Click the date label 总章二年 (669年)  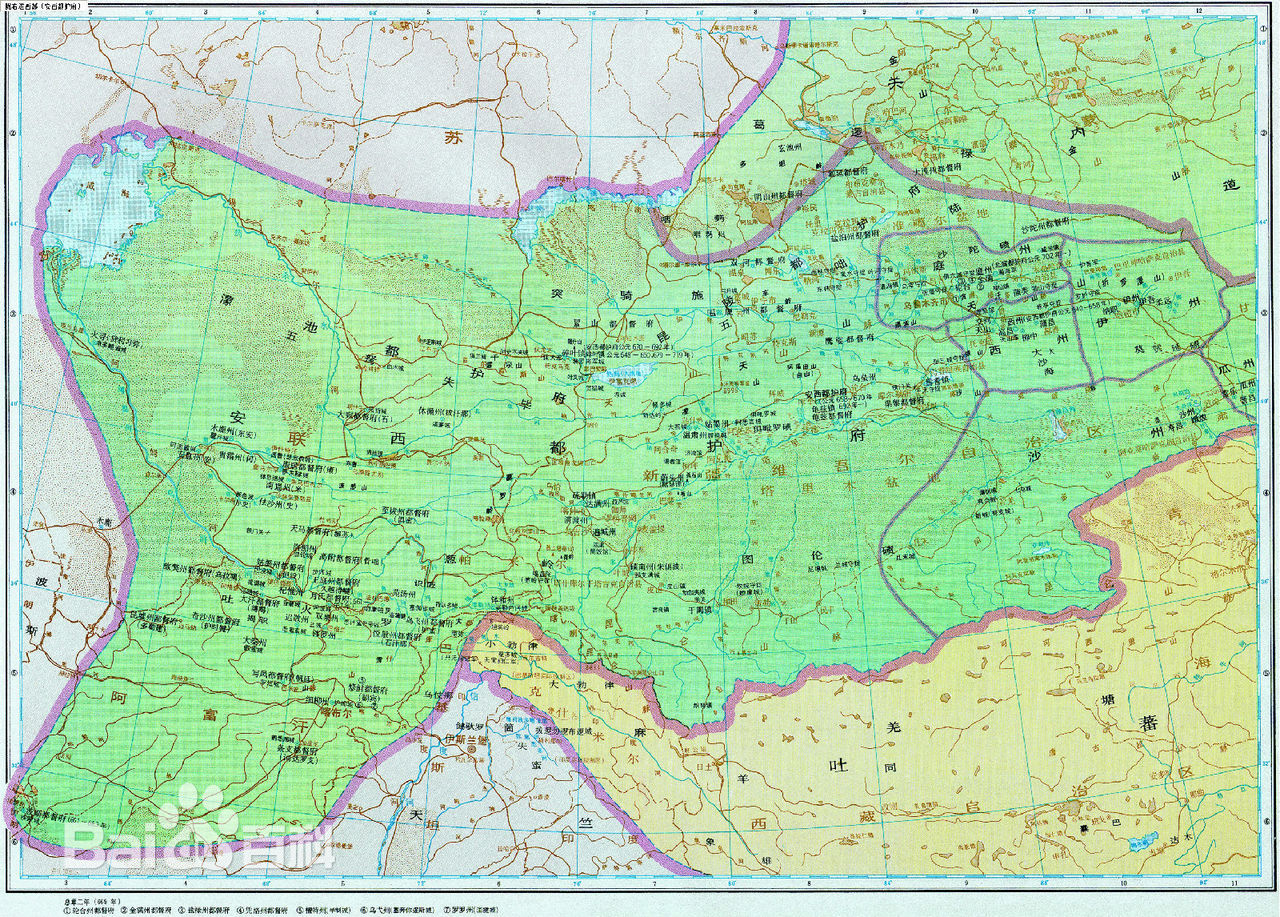85,899
